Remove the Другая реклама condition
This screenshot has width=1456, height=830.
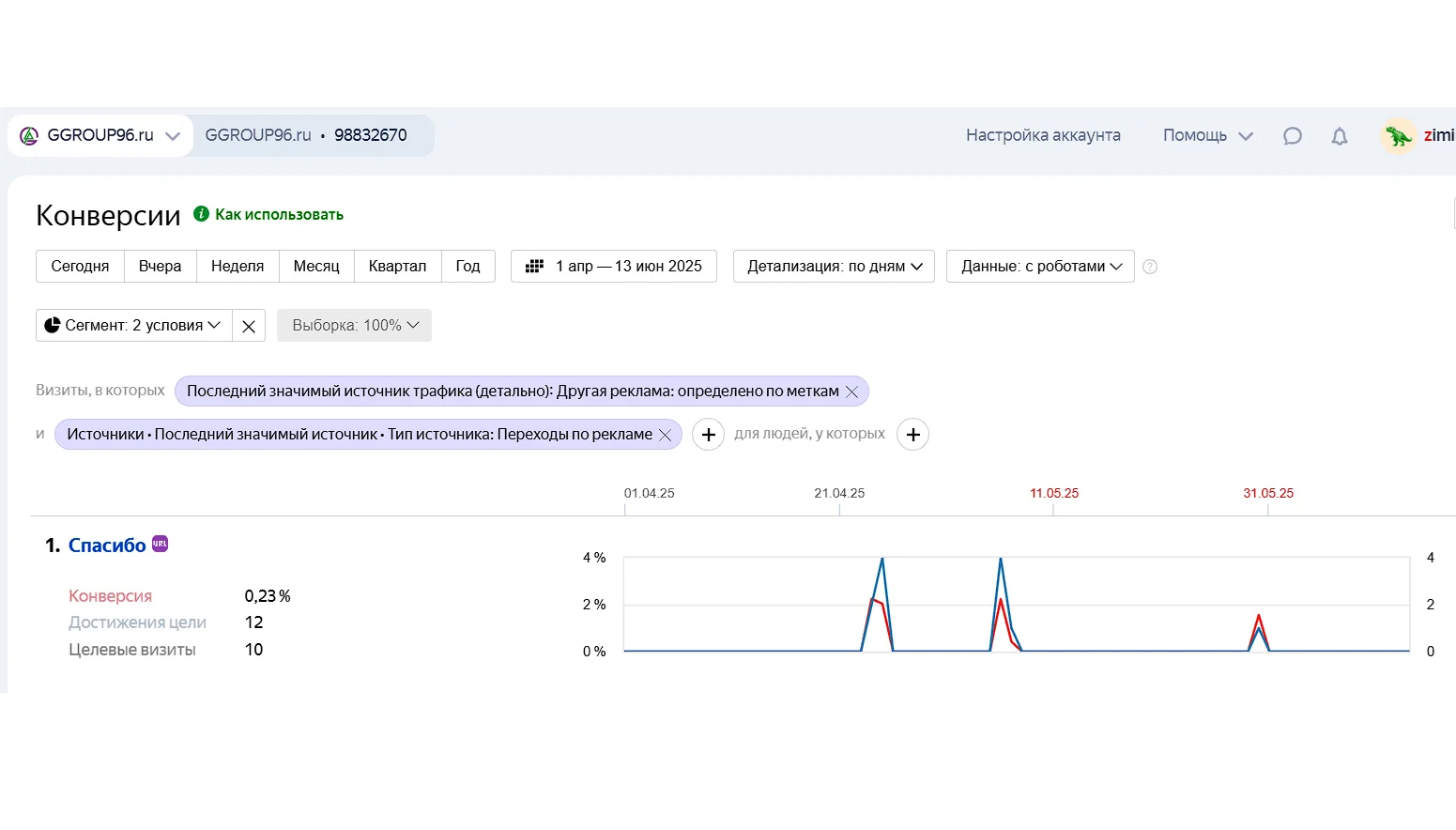point(852,392)
